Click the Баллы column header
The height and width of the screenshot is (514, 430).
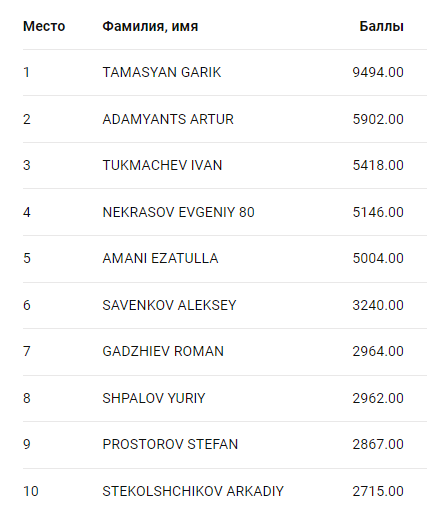click(x=381, y=26)
